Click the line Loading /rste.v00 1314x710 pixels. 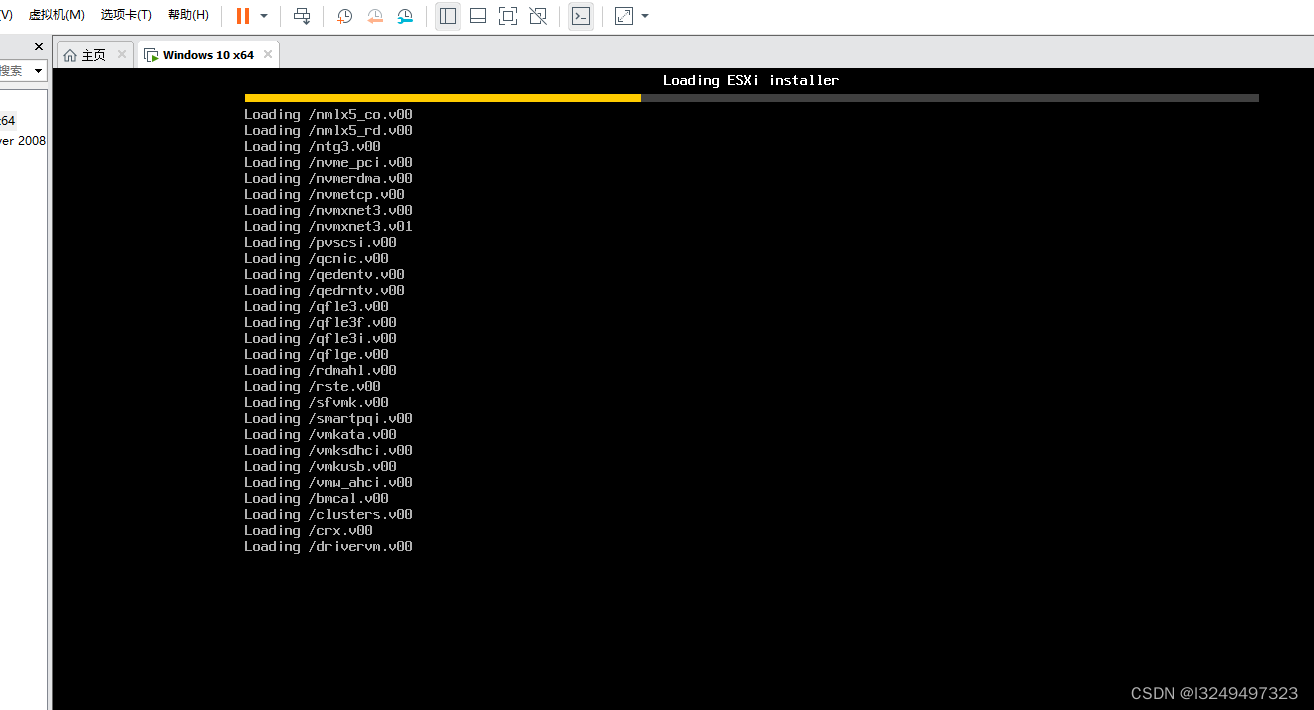pos(312,386)
